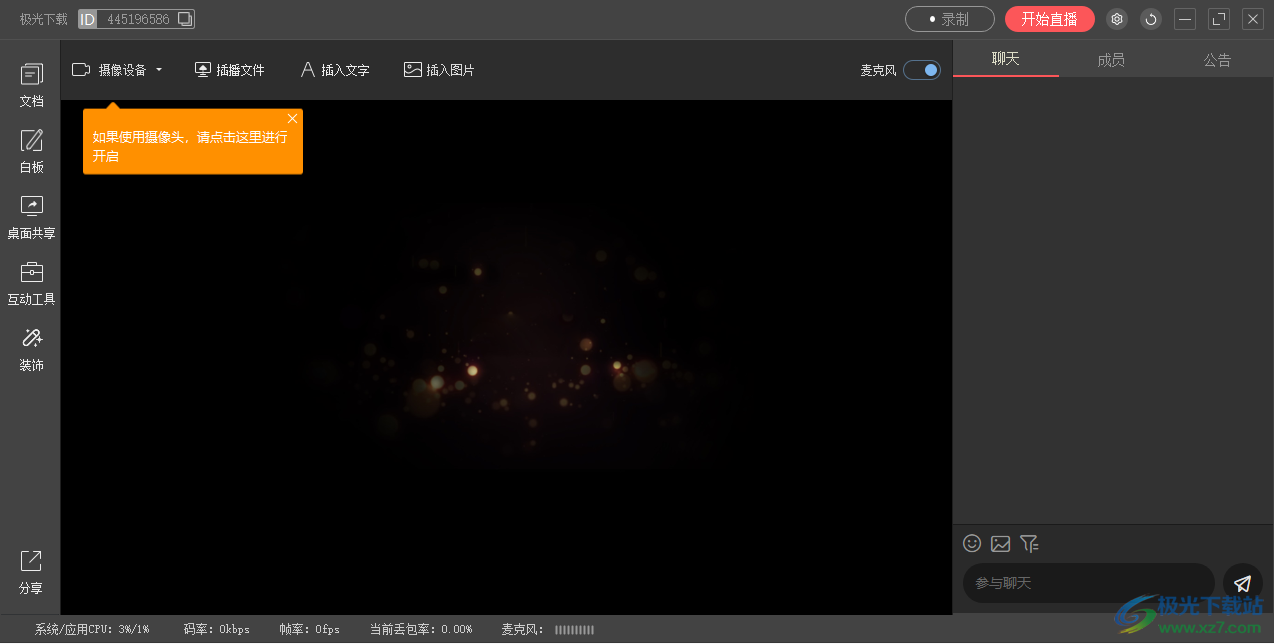The image size is (1274, 644).
Task: Start 桌面共享 desktop sharing
Action: [31, 216]
